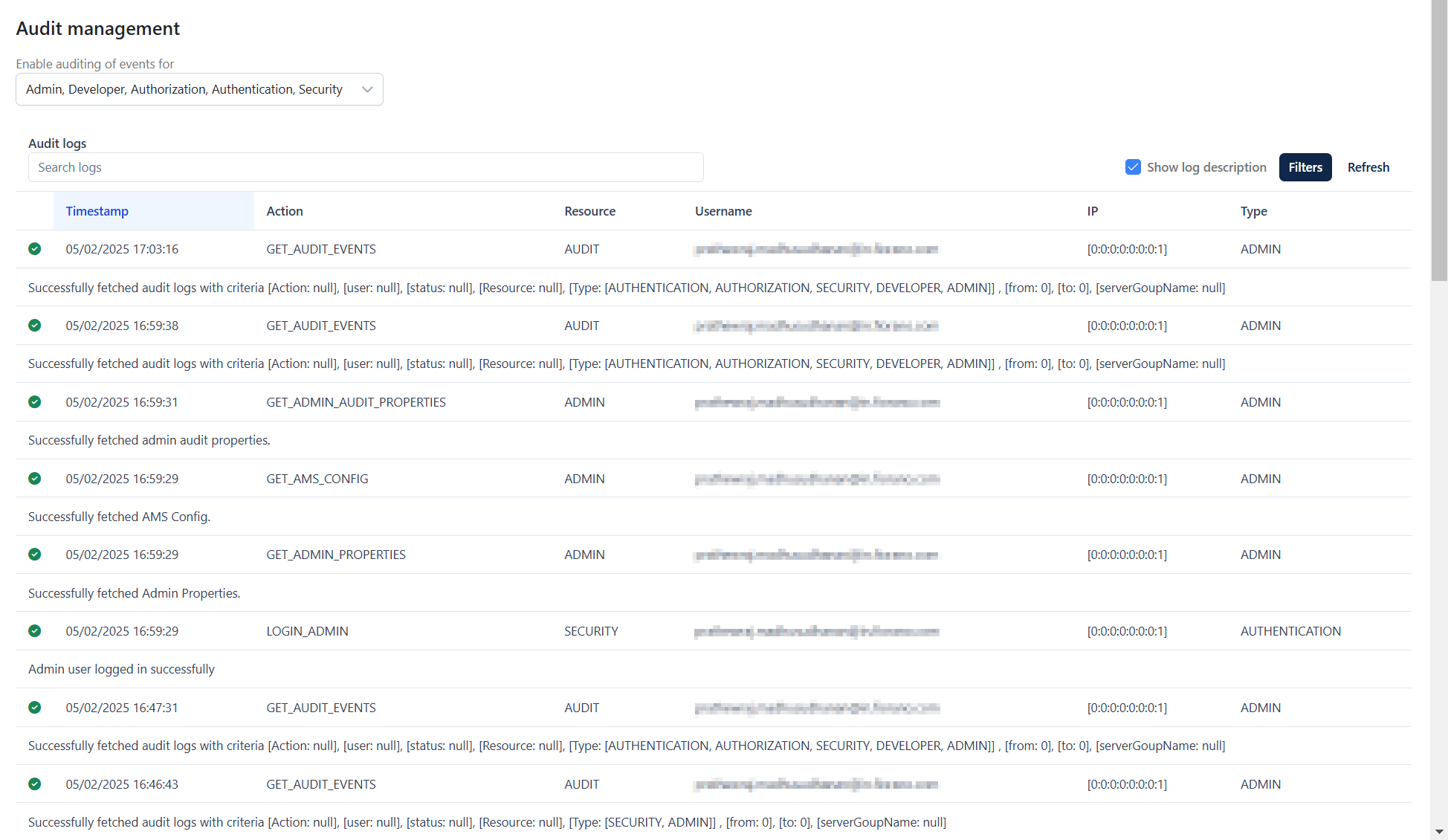1448x840 pixels.
Task: Click the Search logs input field
Action: click(x=366, y=167)
